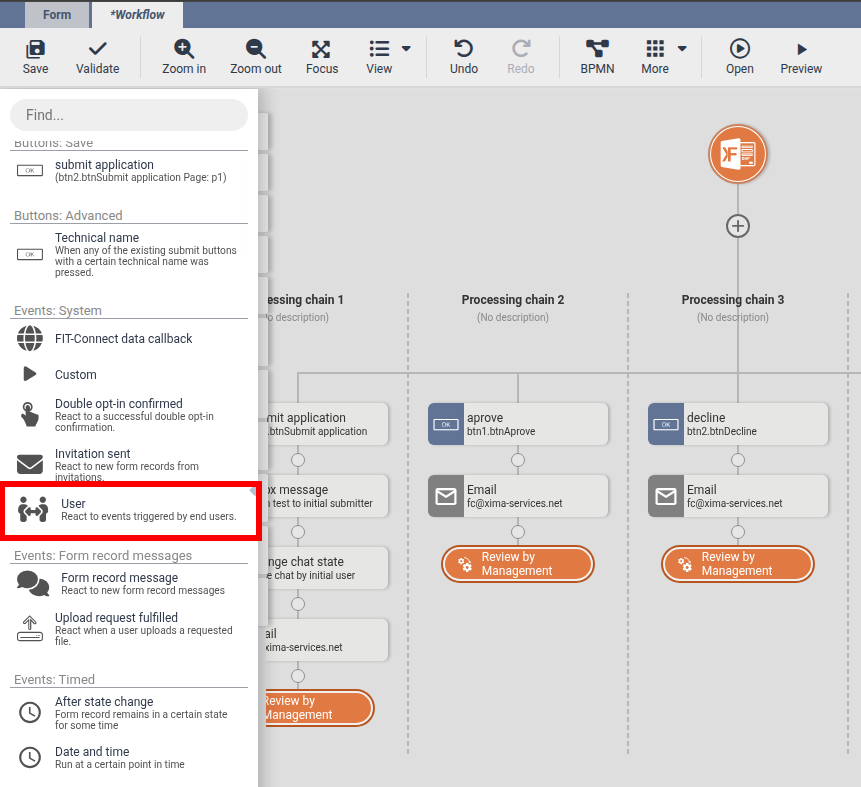
Task: Pick Upload request fulfilled event
Action: [x=129, y=629]
